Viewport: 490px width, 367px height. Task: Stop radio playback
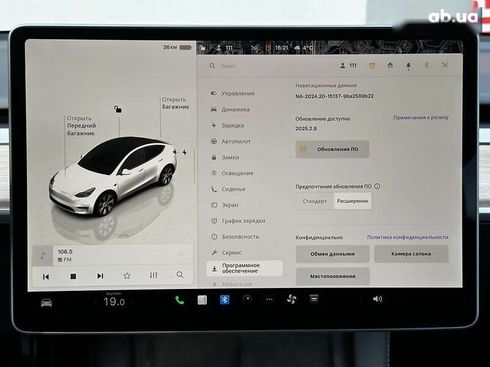tap(73, 276)
